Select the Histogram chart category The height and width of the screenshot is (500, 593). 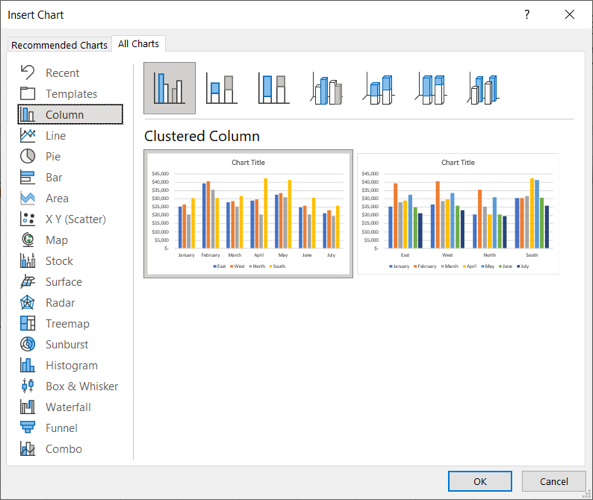point(70,365)
